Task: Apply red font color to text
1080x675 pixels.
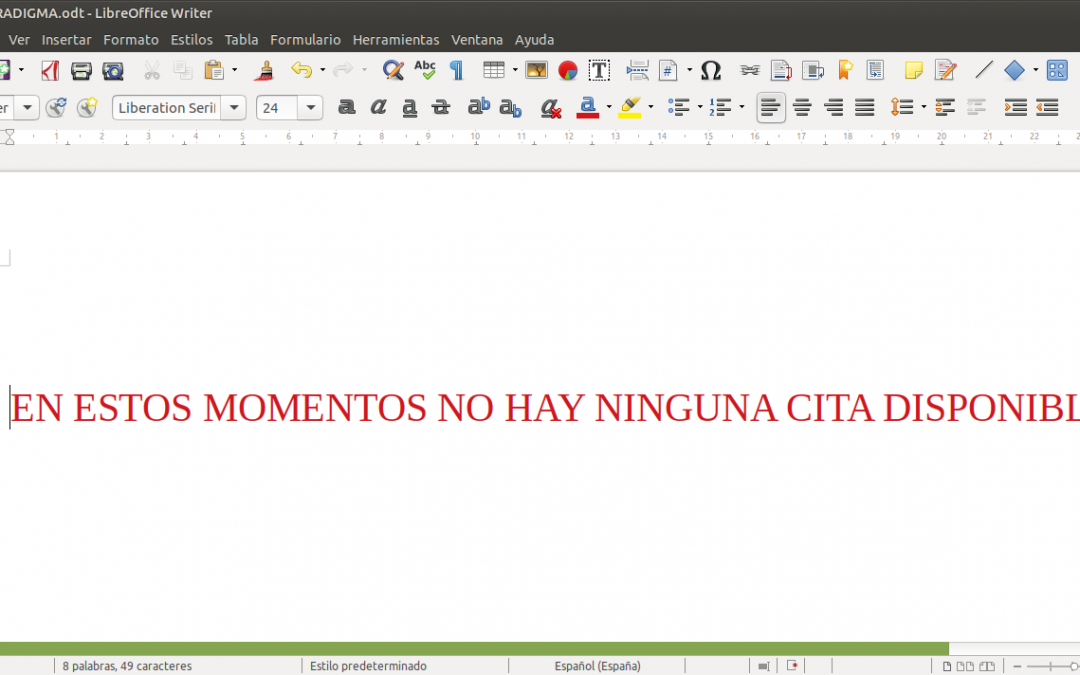Action: tap(589, 107)
